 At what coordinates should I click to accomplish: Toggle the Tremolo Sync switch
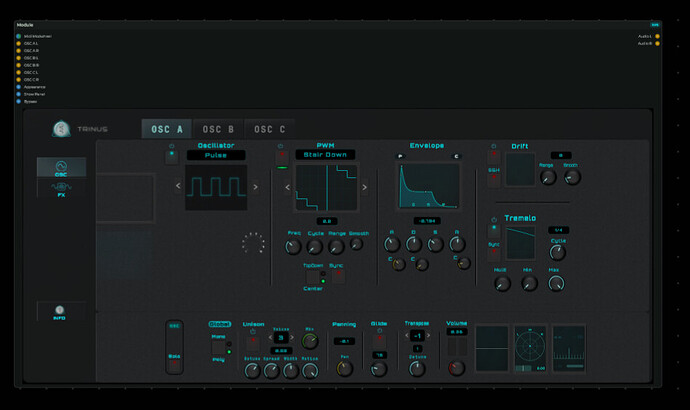click(x=494, y=254)
